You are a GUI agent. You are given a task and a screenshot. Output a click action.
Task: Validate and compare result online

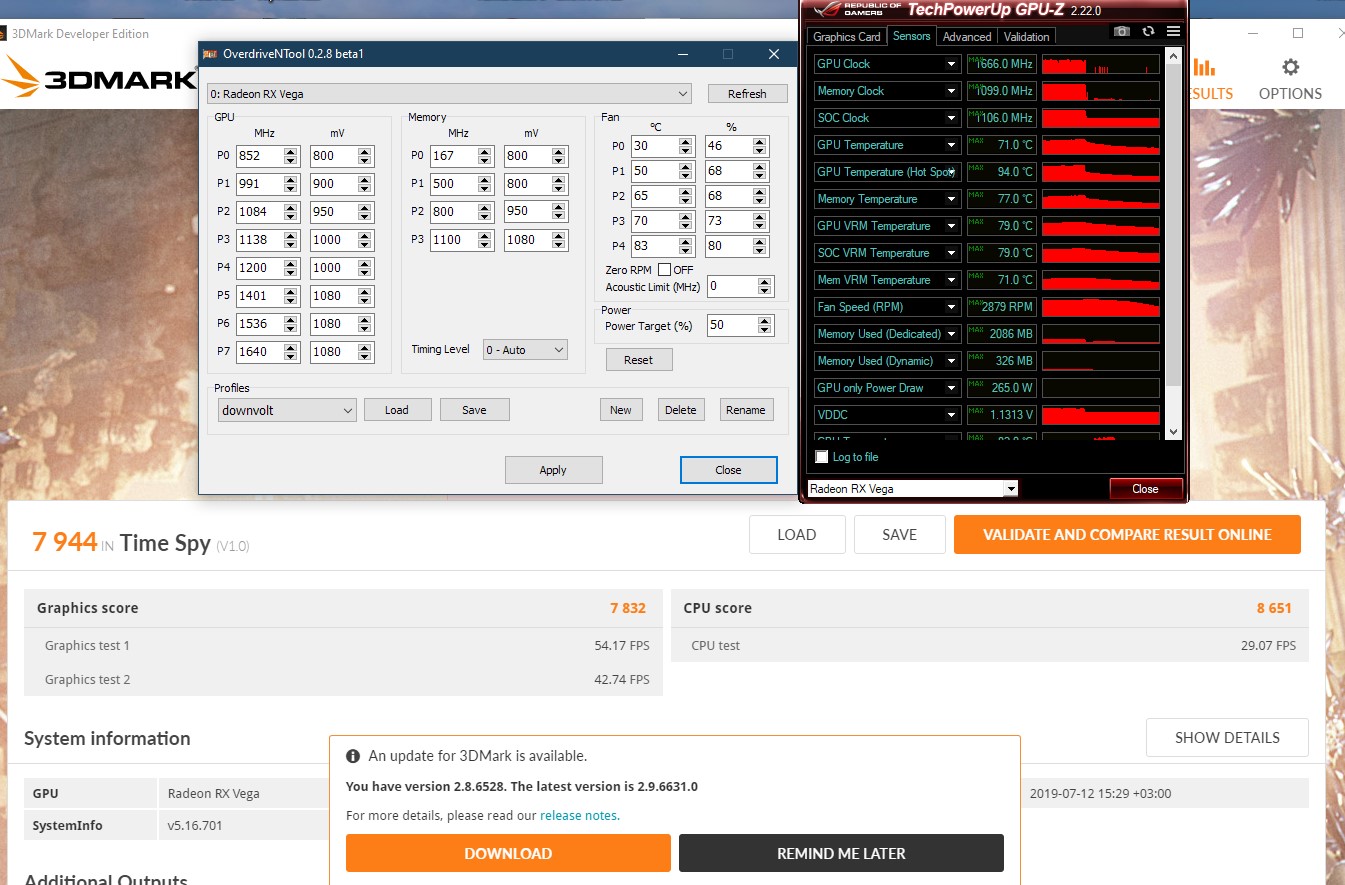pos(1127,535)
